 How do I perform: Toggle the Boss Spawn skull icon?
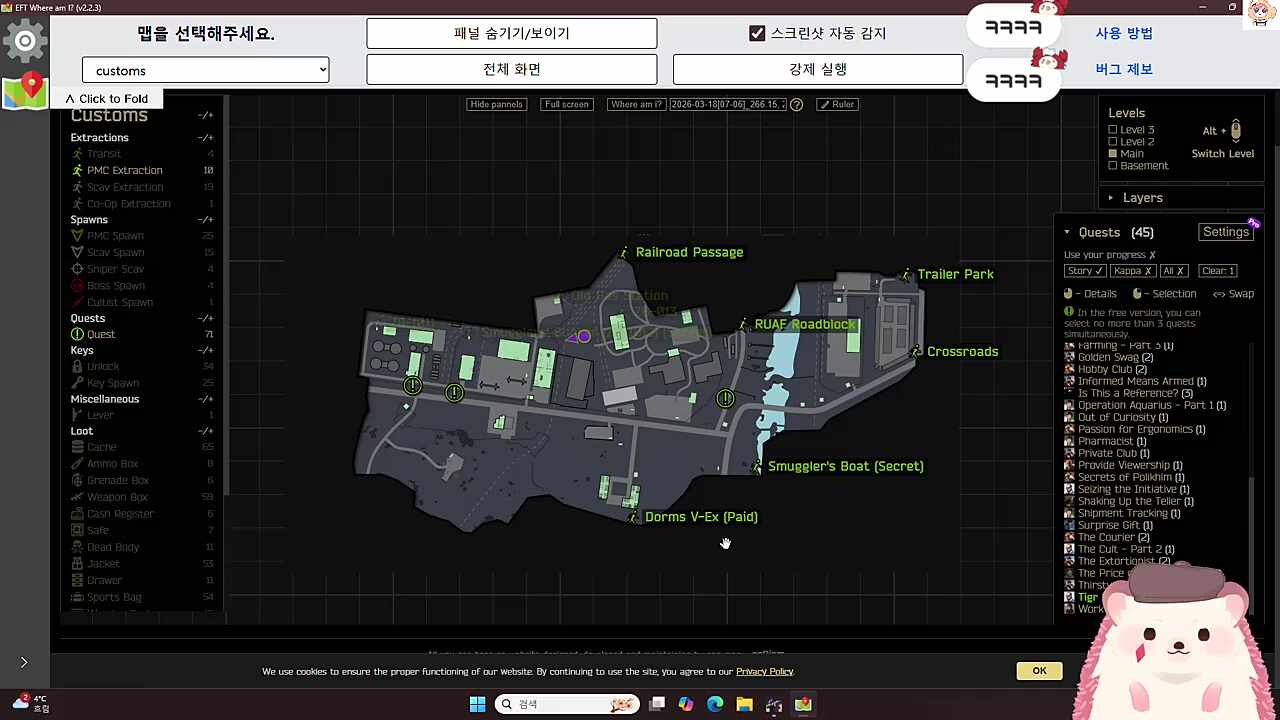tap(77, 286)
